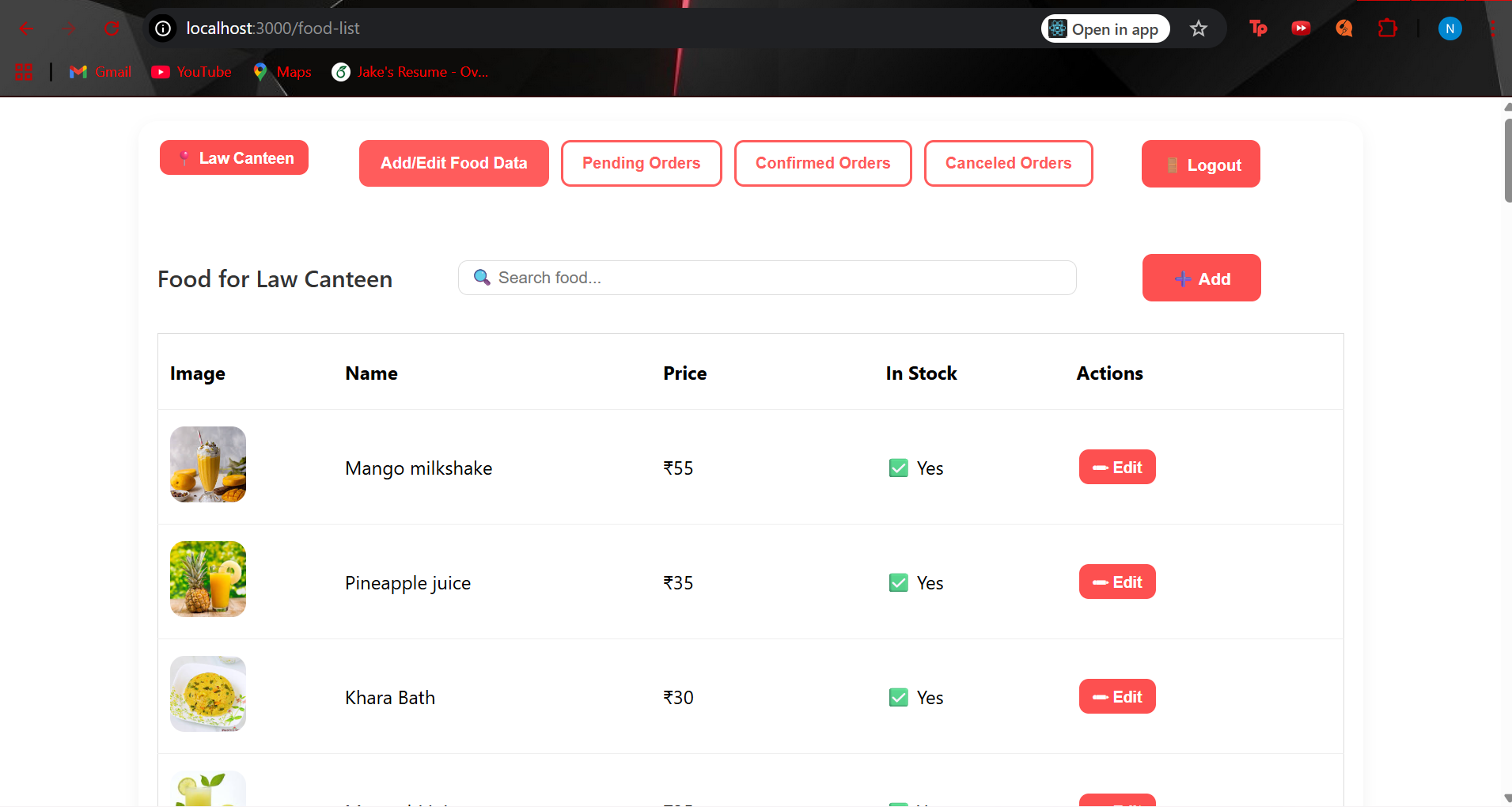
Task: Click the ₹55 price cell
Action: 678,468
